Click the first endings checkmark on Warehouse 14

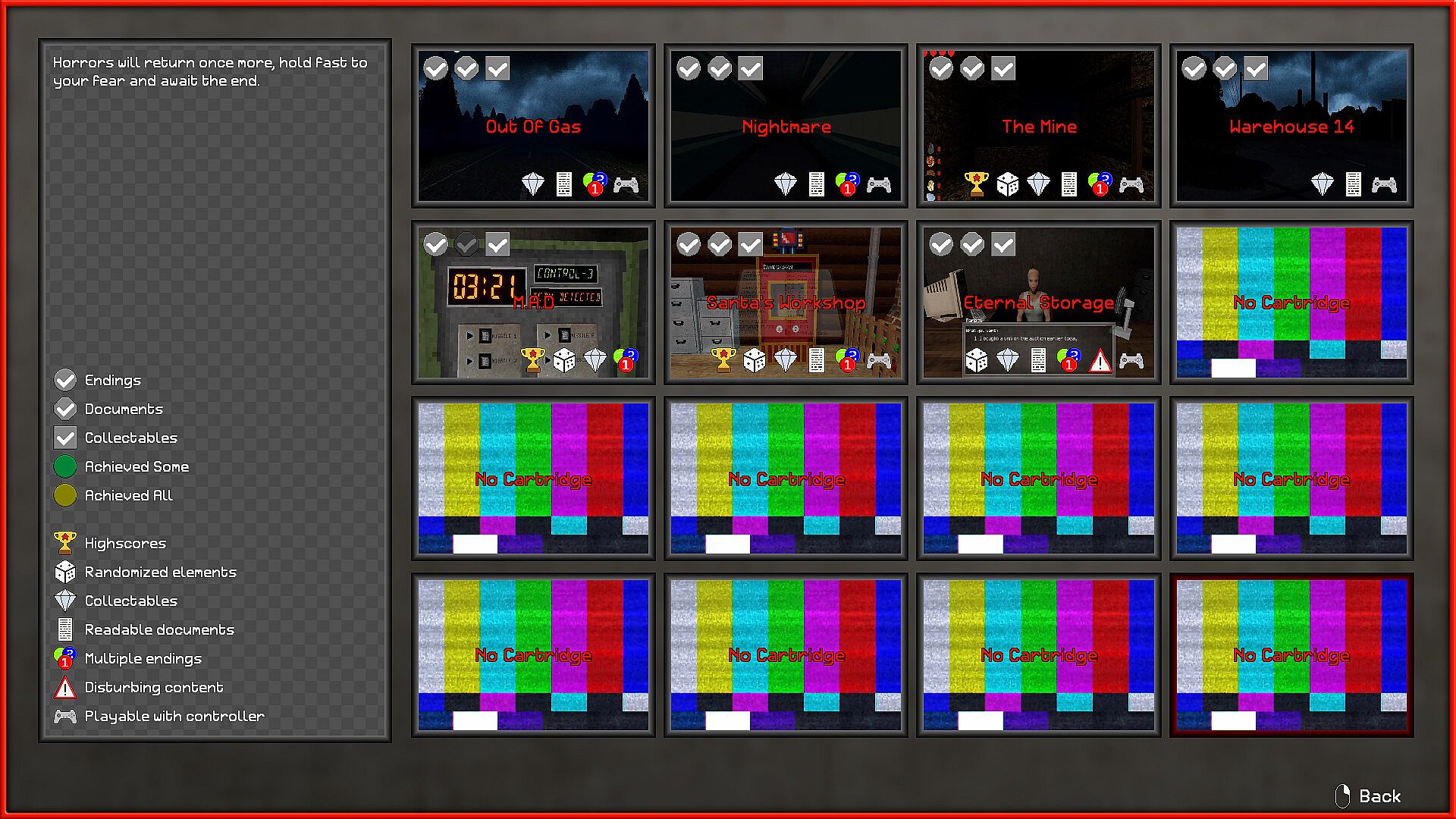pyautogui.click(x=1194, y=69)
